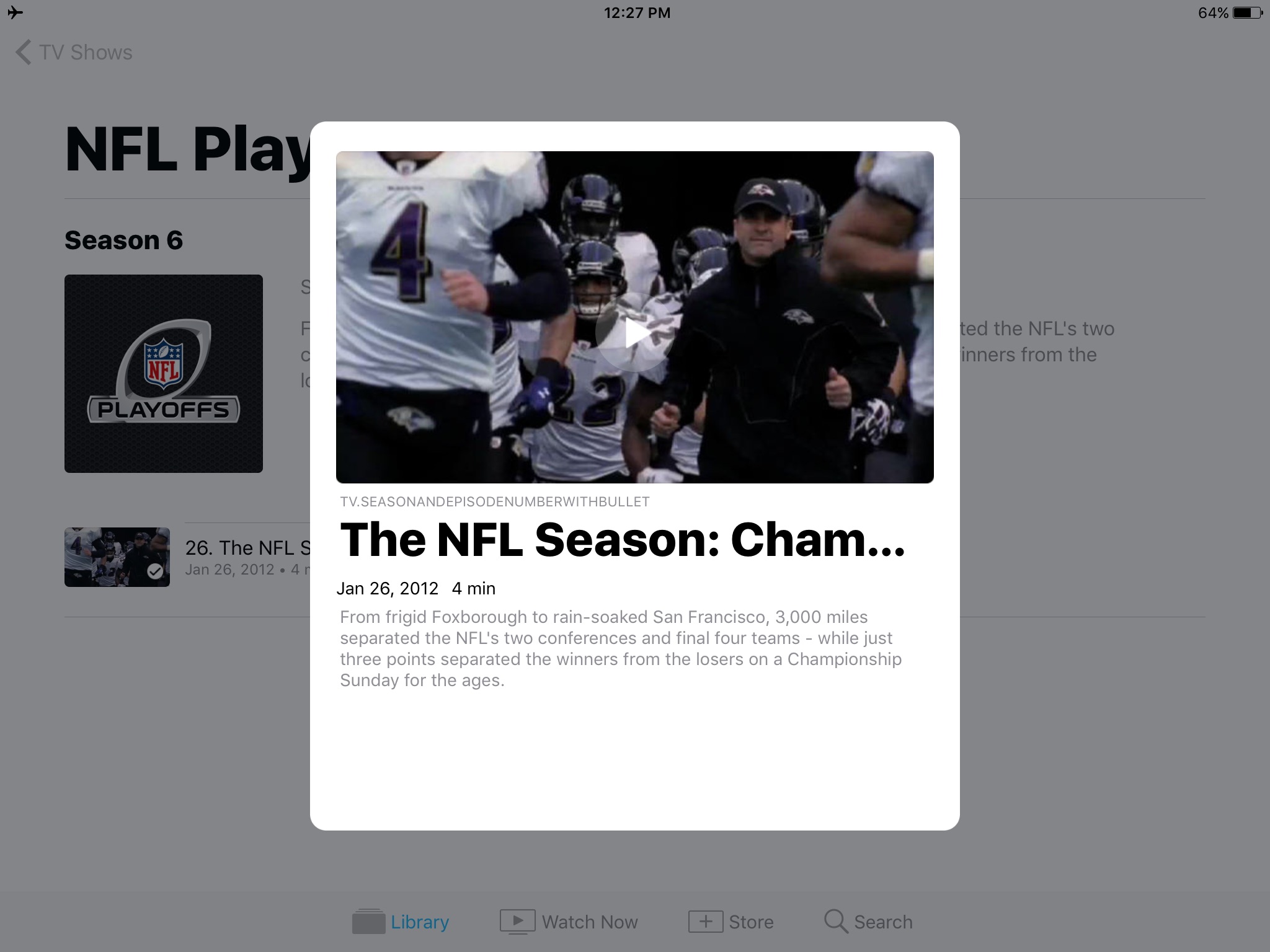Return to TV Shows list
Viewport: 1270px width, 952px height.
click(x=74, y=53)
